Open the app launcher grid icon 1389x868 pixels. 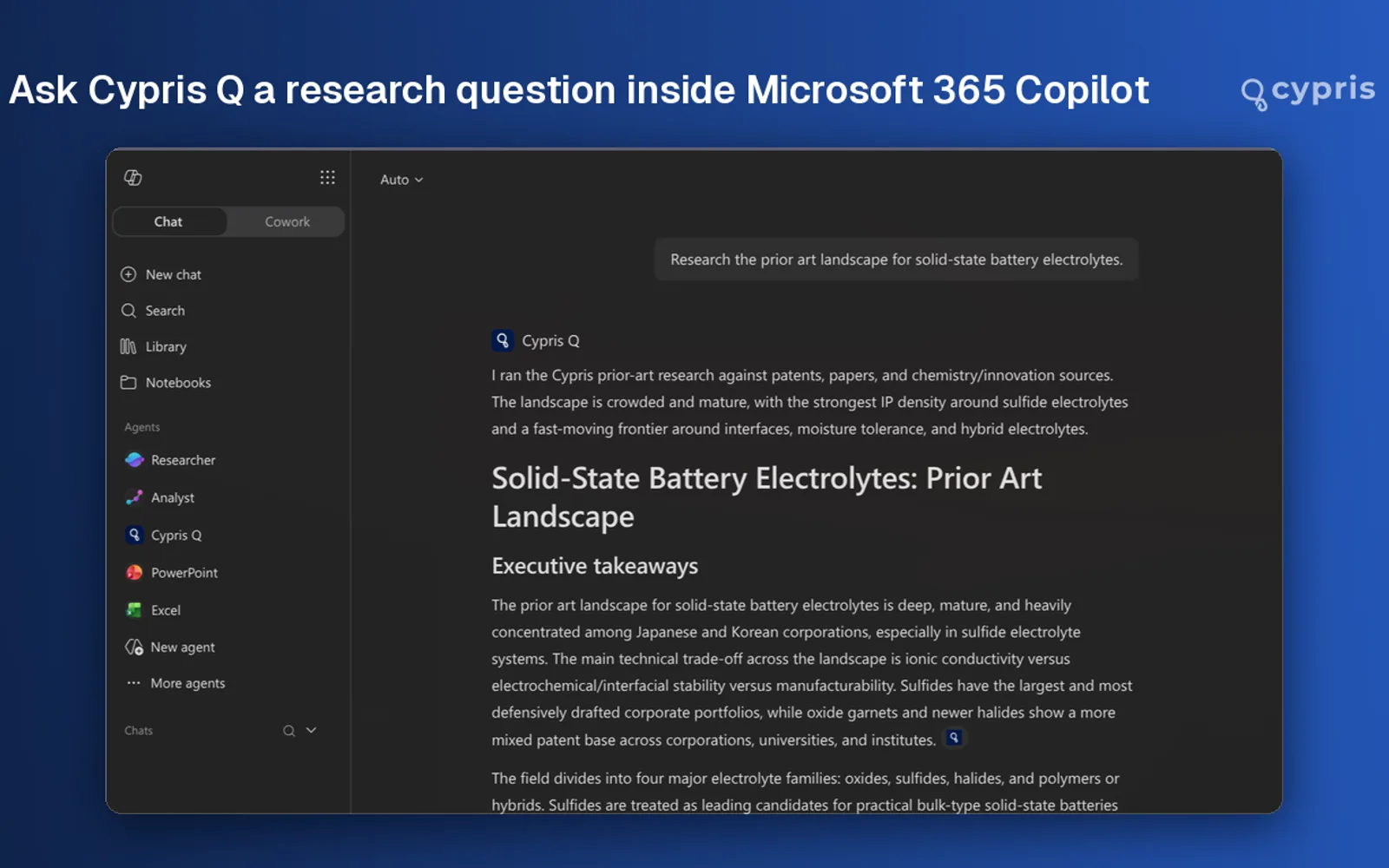pyautogui.click(x=327, y=178)
